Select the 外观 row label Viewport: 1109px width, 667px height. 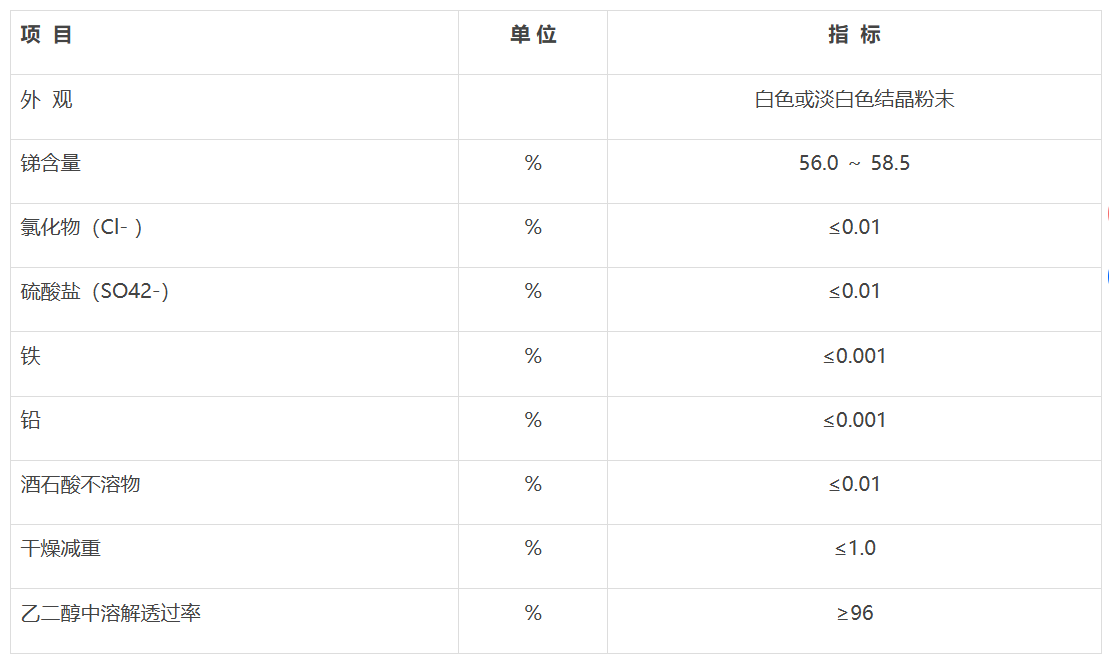pyautogui.click(x=46, y=99)
